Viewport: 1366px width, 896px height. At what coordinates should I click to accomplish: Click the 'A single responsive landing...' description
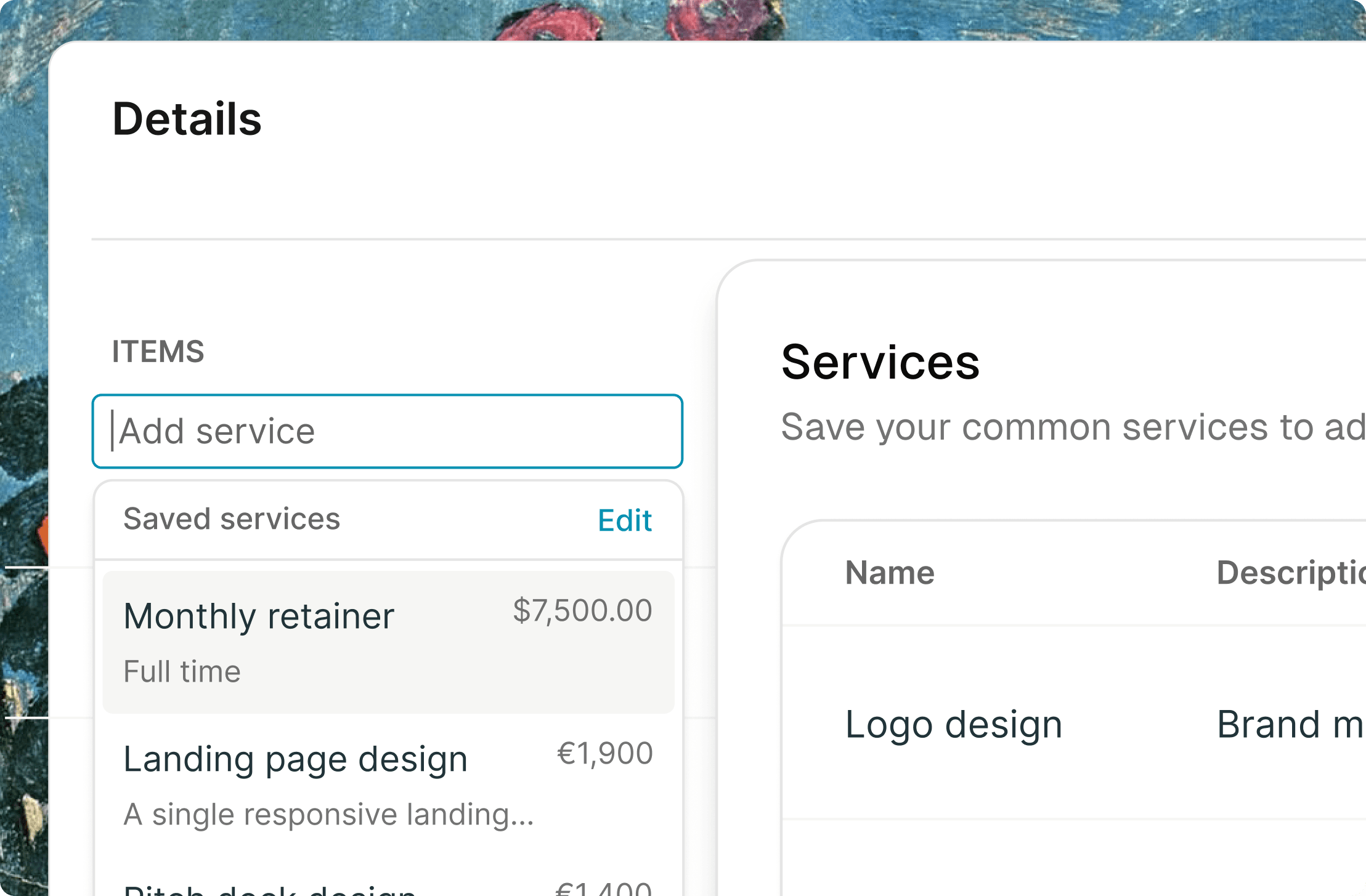(328, 814)
